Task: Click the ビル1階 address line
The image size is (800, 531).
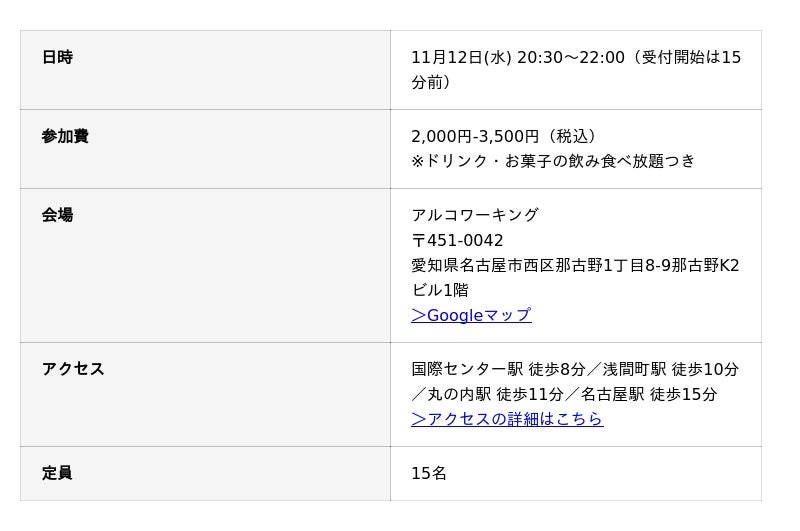Action: [x=439, y=290]
